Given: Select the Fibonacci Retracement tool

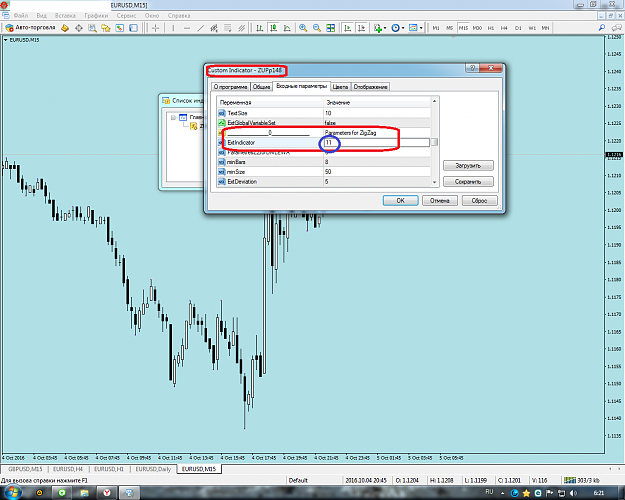Looking at the screenshot, I should point(228,28).
